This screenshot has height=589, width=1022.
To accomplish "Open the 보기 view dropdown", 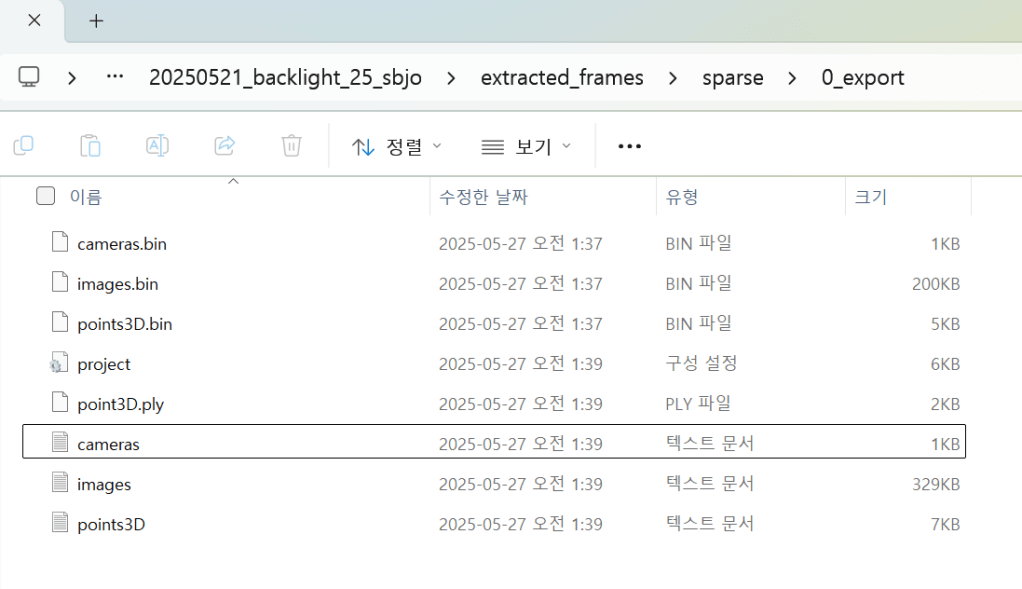I will [526, 147].
